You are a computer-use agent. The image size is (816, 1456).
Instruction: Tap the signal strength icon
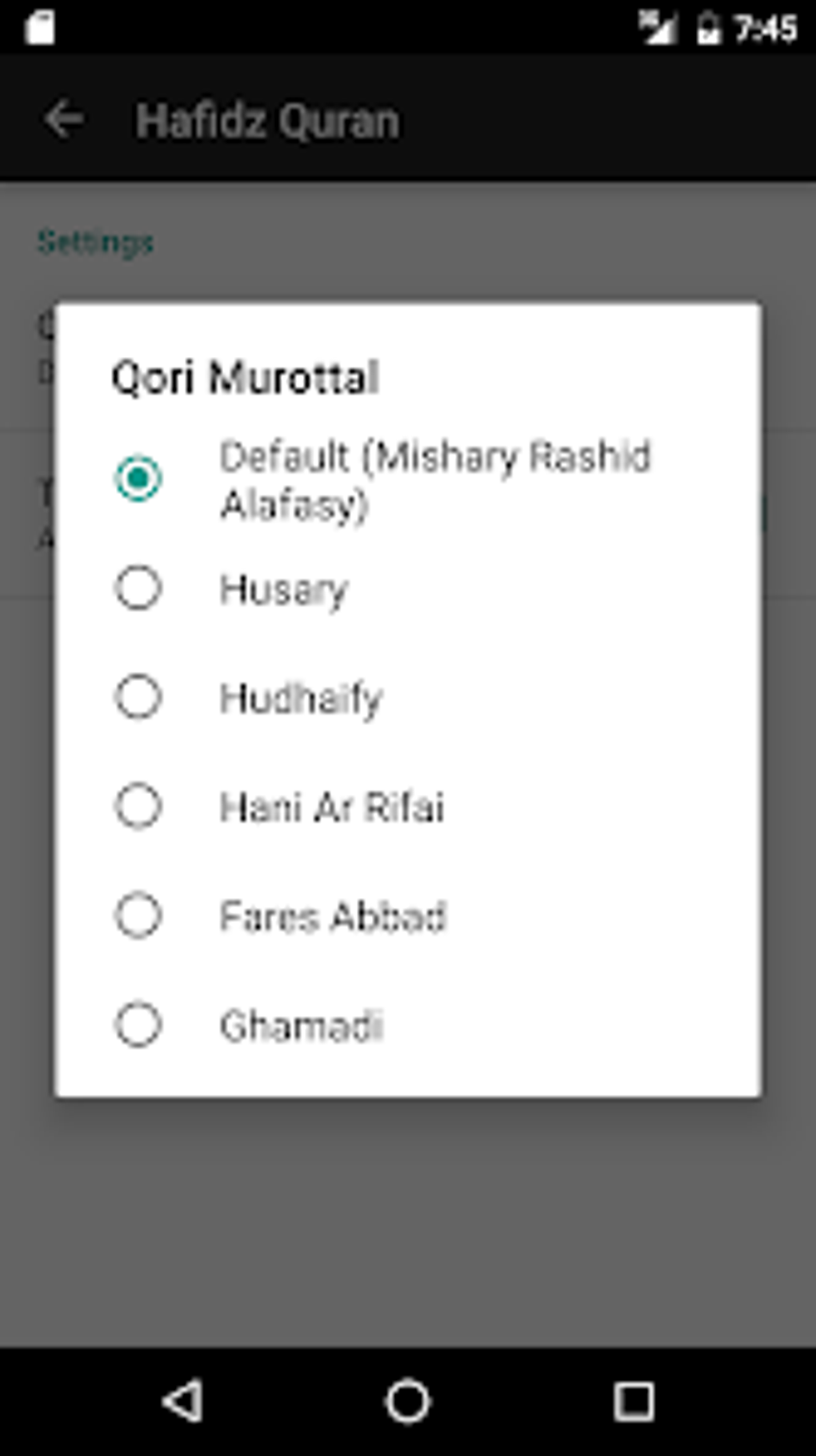coord(658,29)
